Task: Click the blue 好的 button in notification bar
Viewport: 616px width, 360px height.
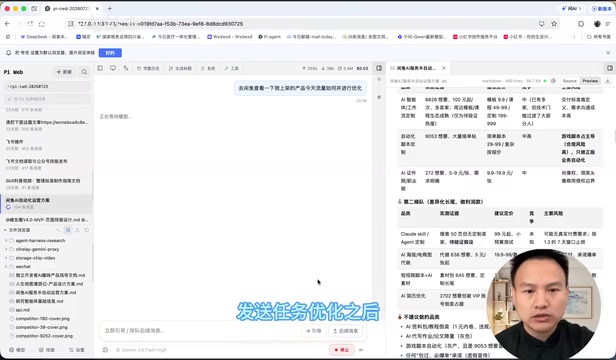Action: (110, 53)
